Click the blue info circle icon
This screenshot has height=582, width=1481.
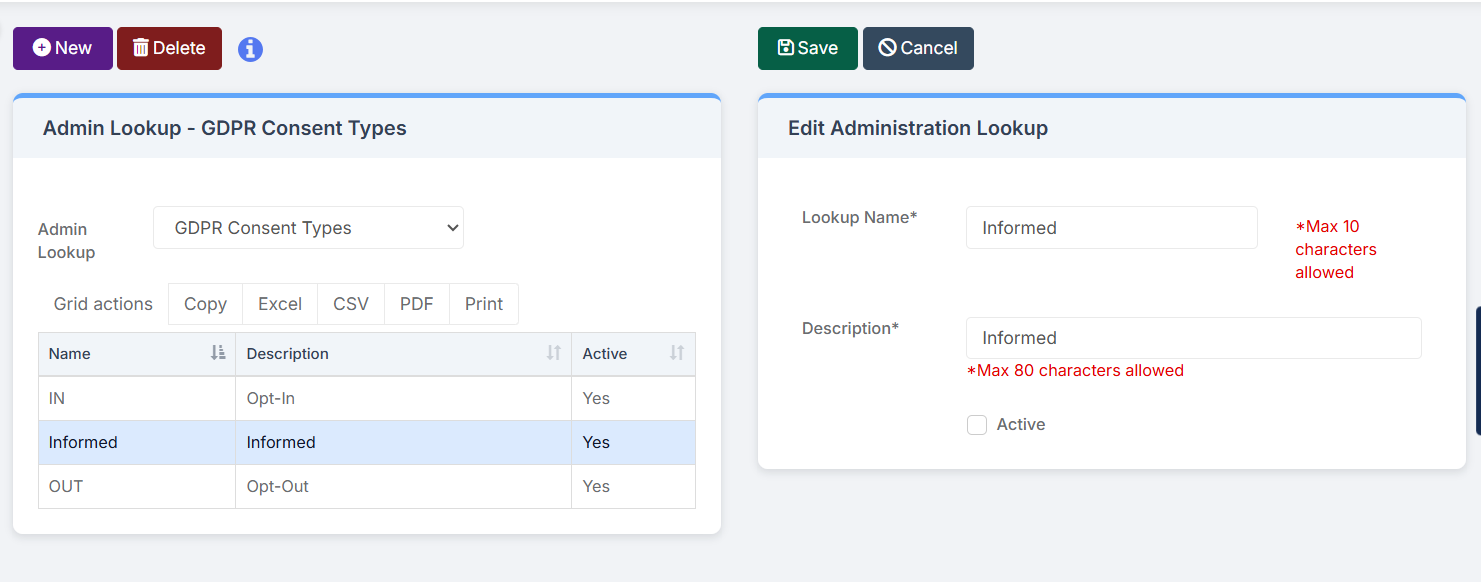250,49
